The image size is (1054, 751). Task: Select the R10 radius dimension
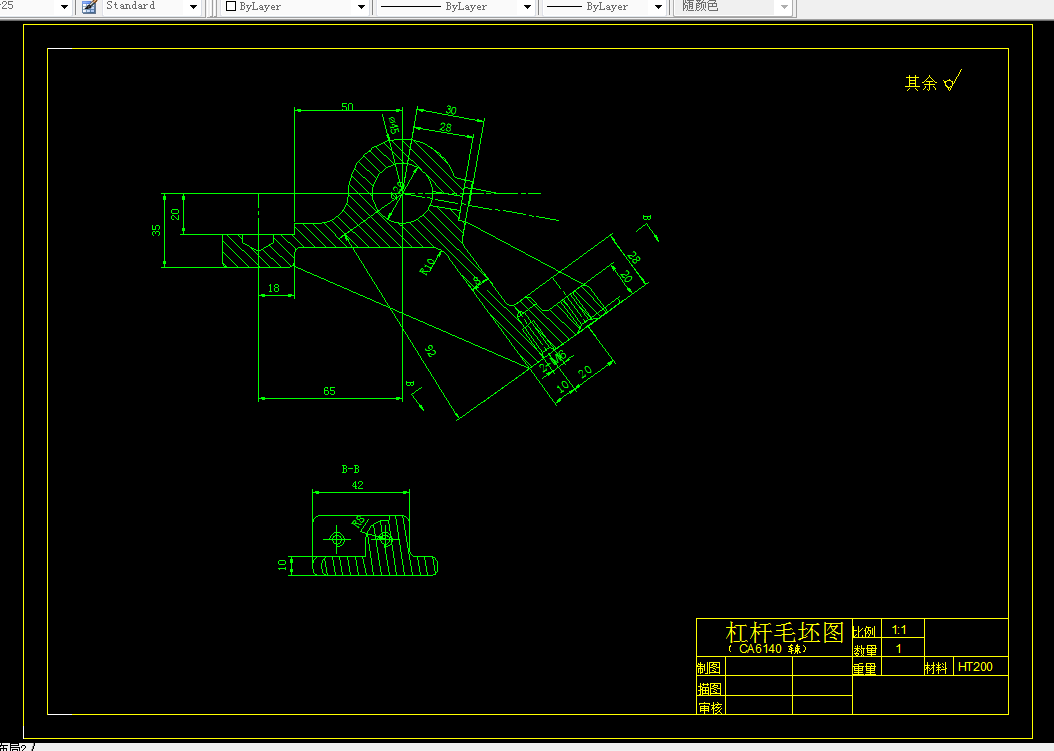428,266
